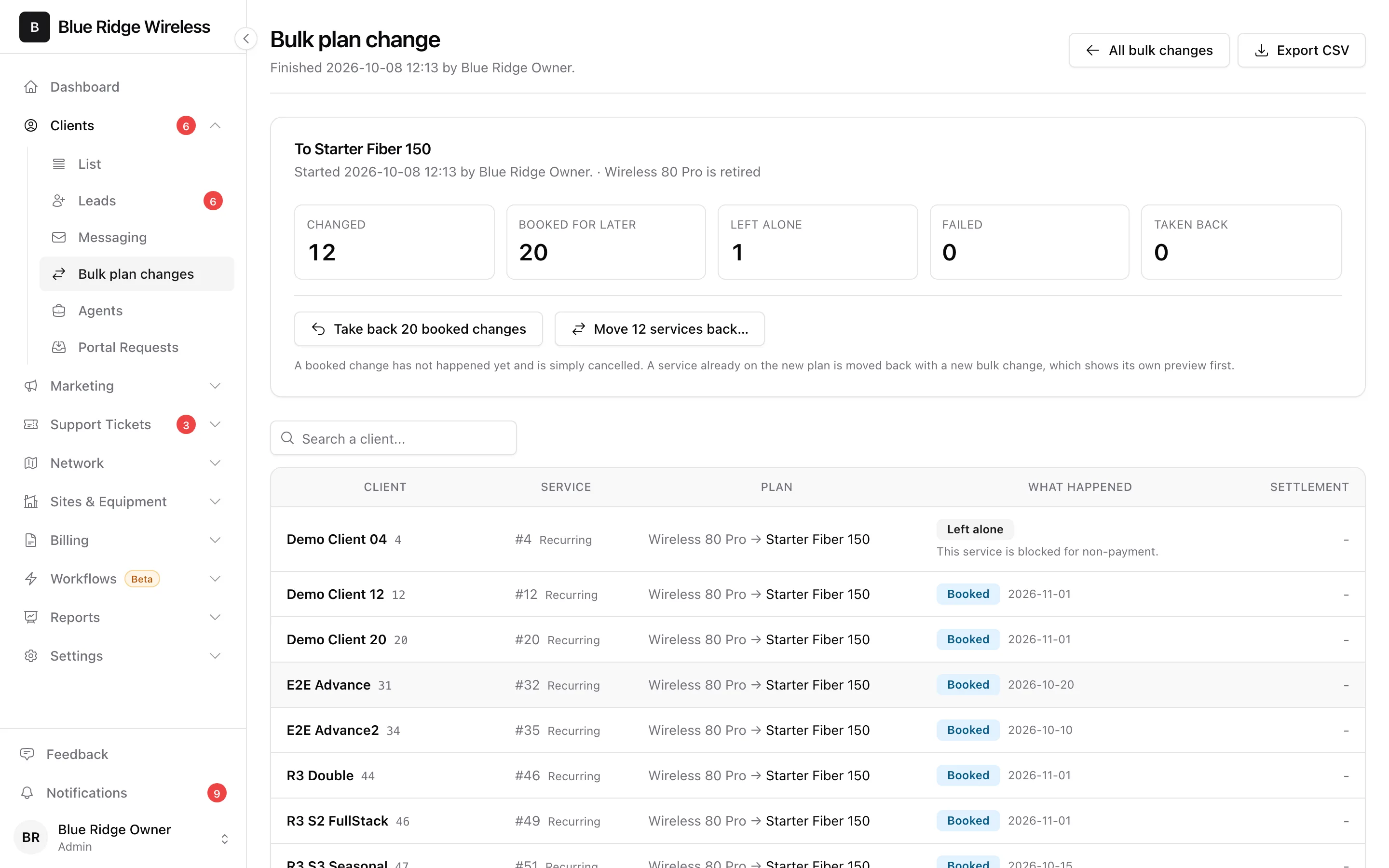The image size is (1389, 868).
Task: Go to Leads in sidebar
Action: pyautogui.click(x=136, y=201)
